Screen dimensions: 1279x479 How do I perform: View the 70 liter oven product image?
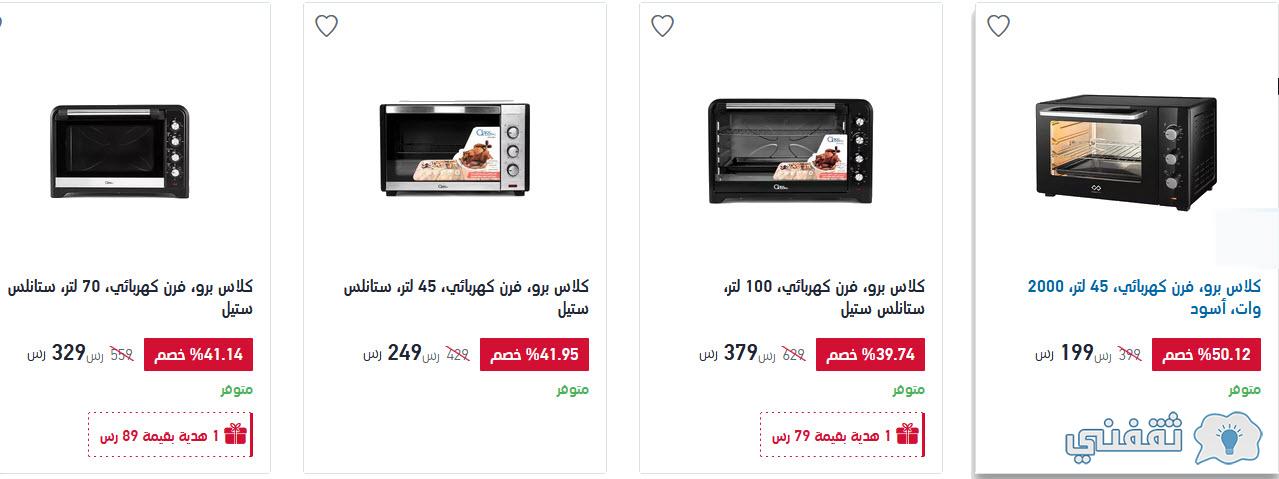[x=120, y=150]
